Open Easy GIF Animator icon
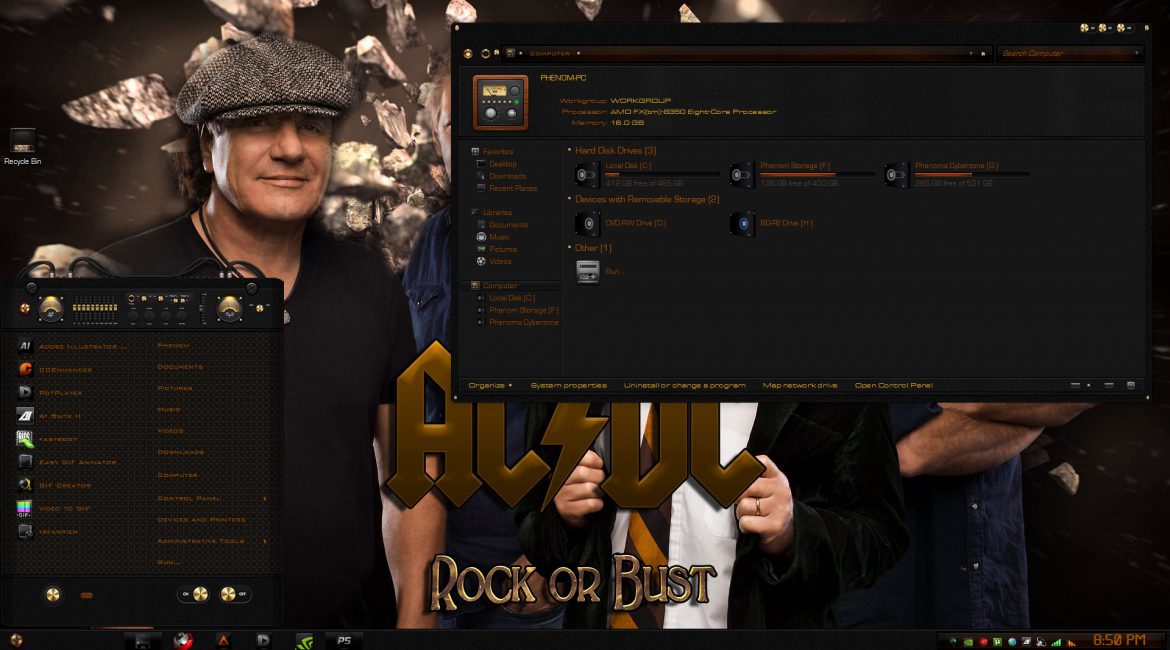Screen dimensions: 1170x650 coord(25,462)
